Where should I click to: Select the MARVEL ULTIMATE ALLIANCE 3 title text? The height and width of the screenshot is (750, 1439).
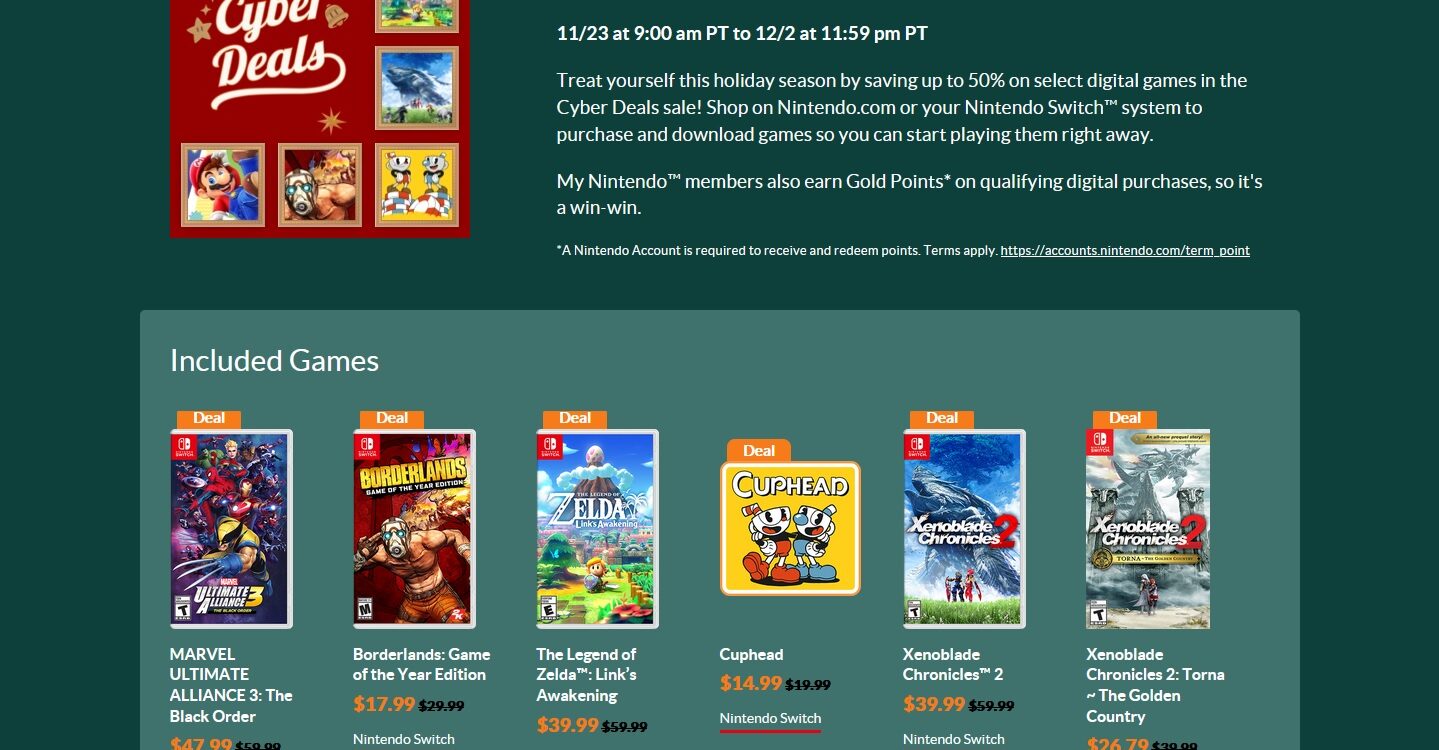click(231, 685)
